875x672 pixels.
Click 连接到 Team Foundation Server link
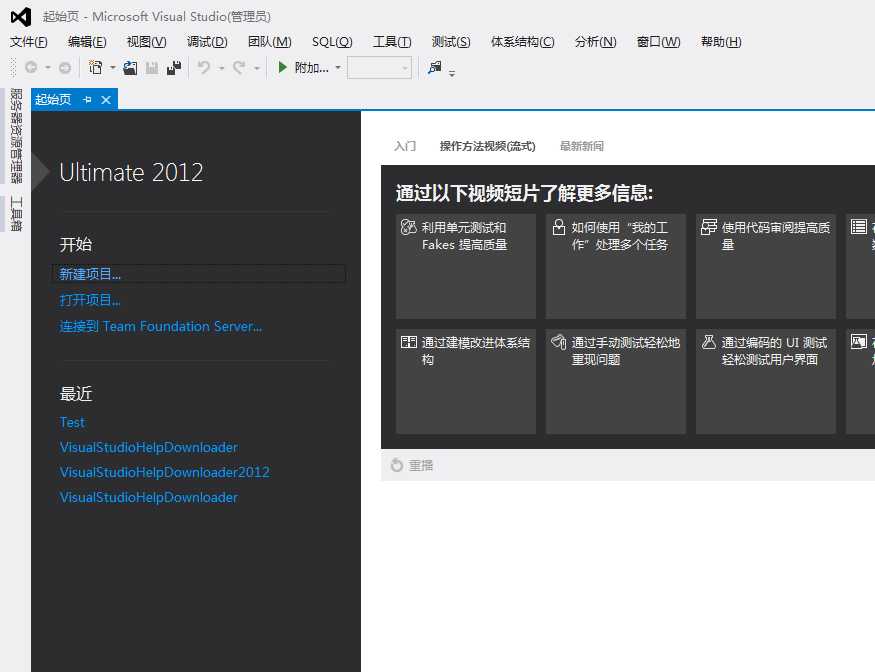161,327
